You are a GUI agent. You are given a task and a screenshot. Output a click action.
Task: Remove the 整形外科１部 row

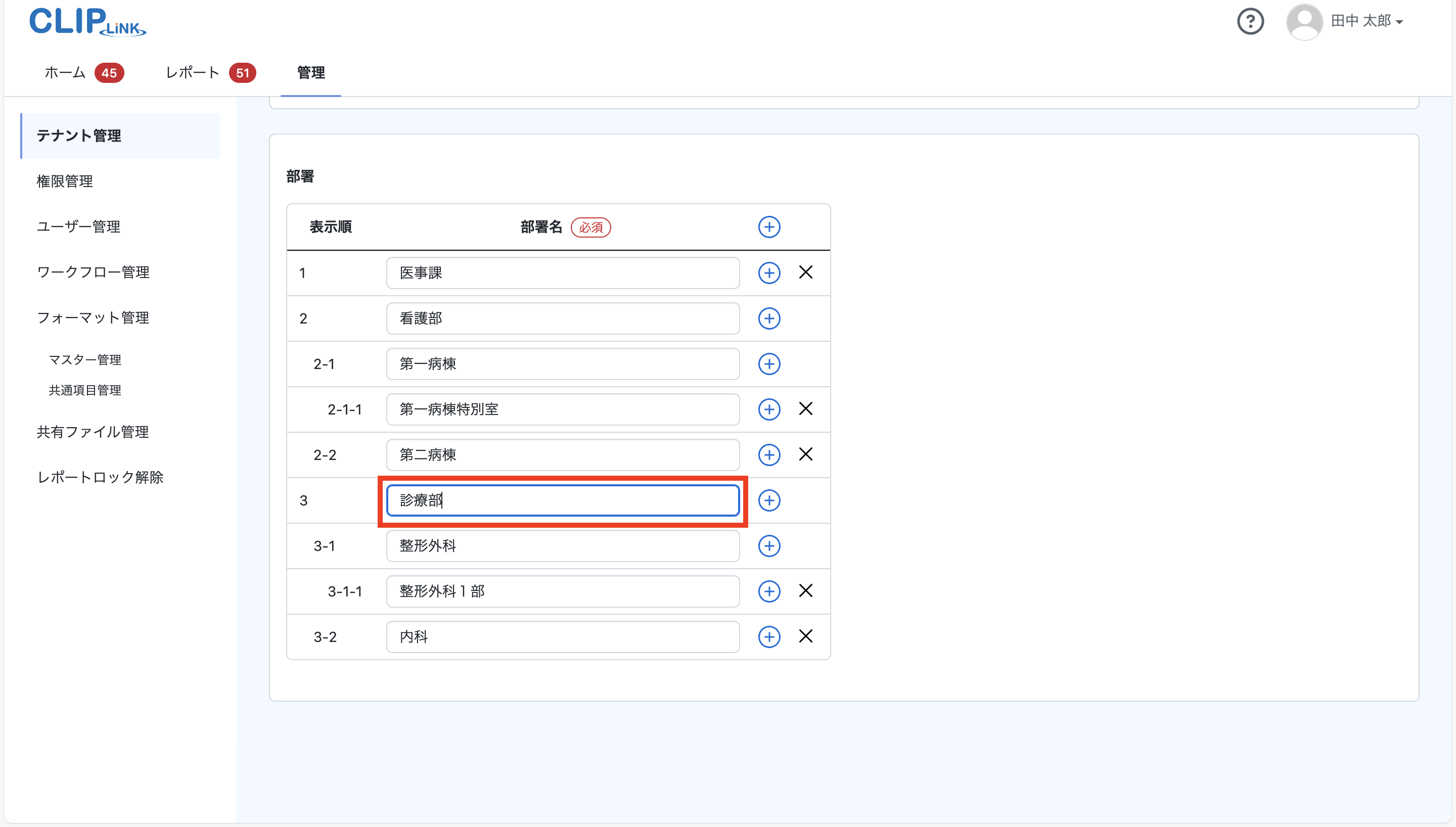coord(805,591)
